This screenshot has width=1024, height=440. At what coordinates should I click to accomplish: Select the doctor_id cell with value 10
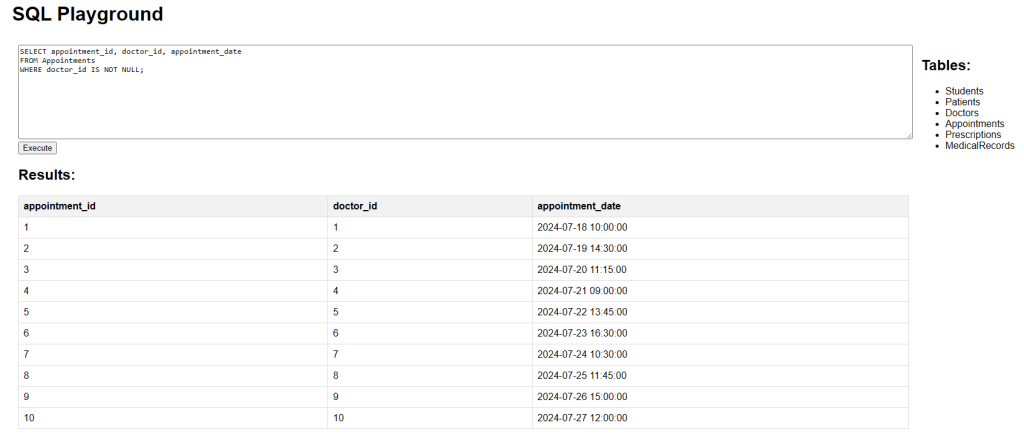pos(430,418)
